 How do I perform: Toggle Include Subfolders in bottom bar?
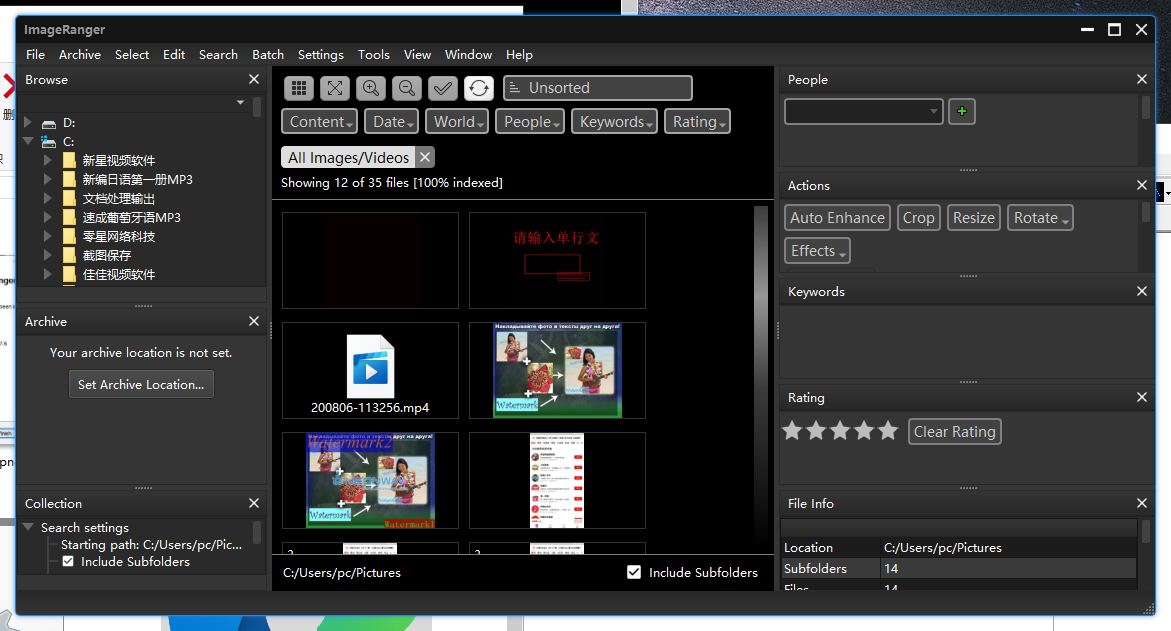634,572
